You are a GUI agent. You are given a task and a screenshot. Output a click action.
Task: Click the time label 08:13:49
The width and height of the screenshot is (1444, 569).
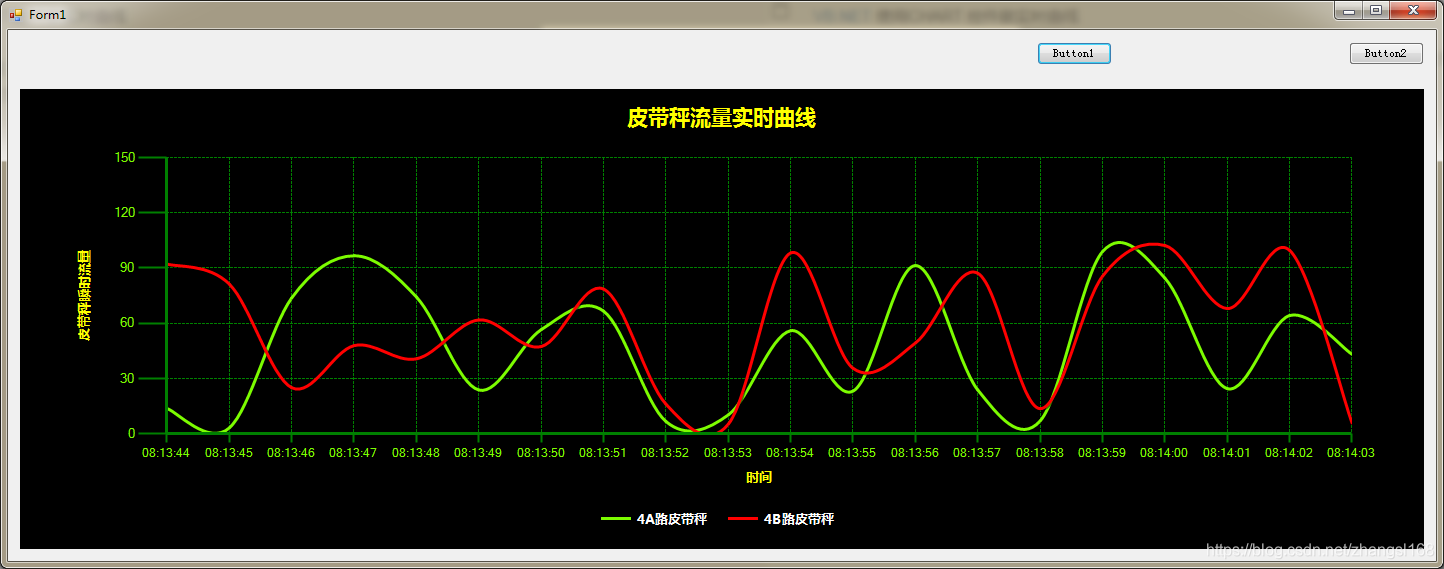478,453
